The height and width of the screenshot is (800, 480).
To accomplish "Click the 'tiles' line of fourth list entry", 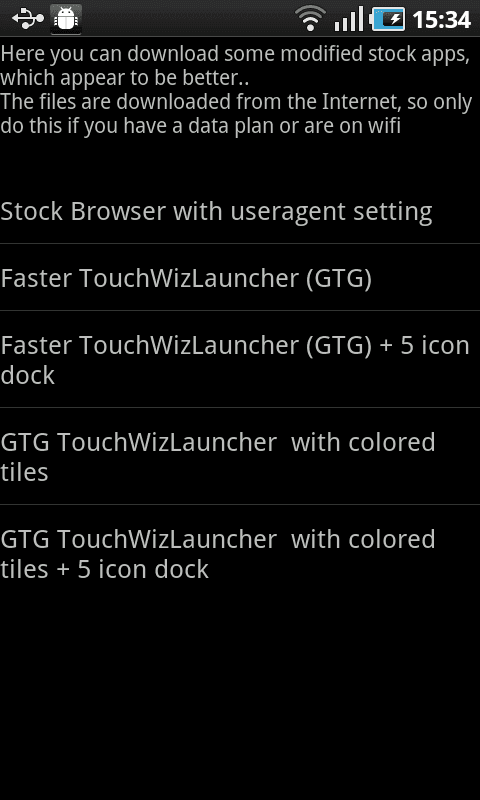I will click(x=24, y=472).
